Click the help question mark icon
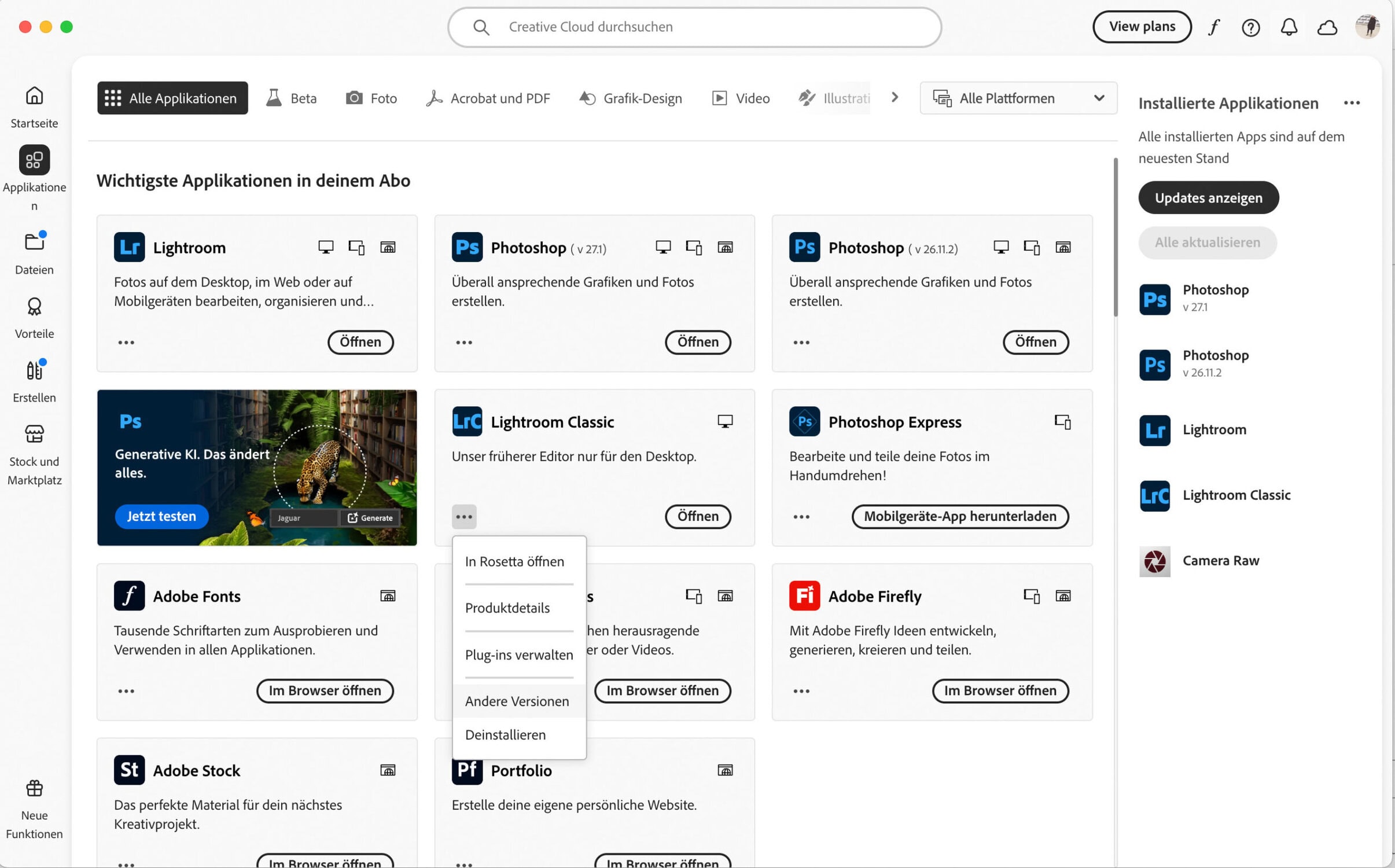This screenshot has width=1395, height=868. (1250, 27)
